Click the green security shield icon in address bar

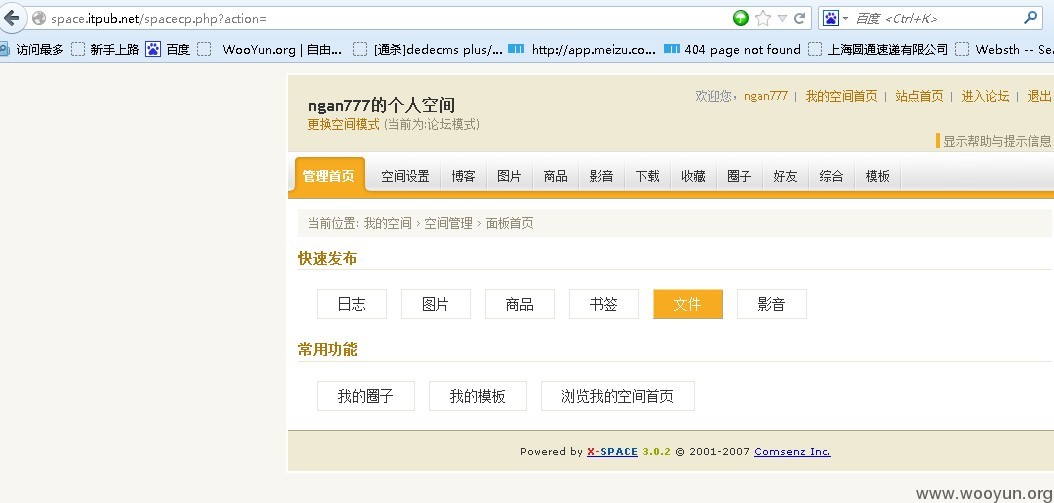tap(741, 18)
